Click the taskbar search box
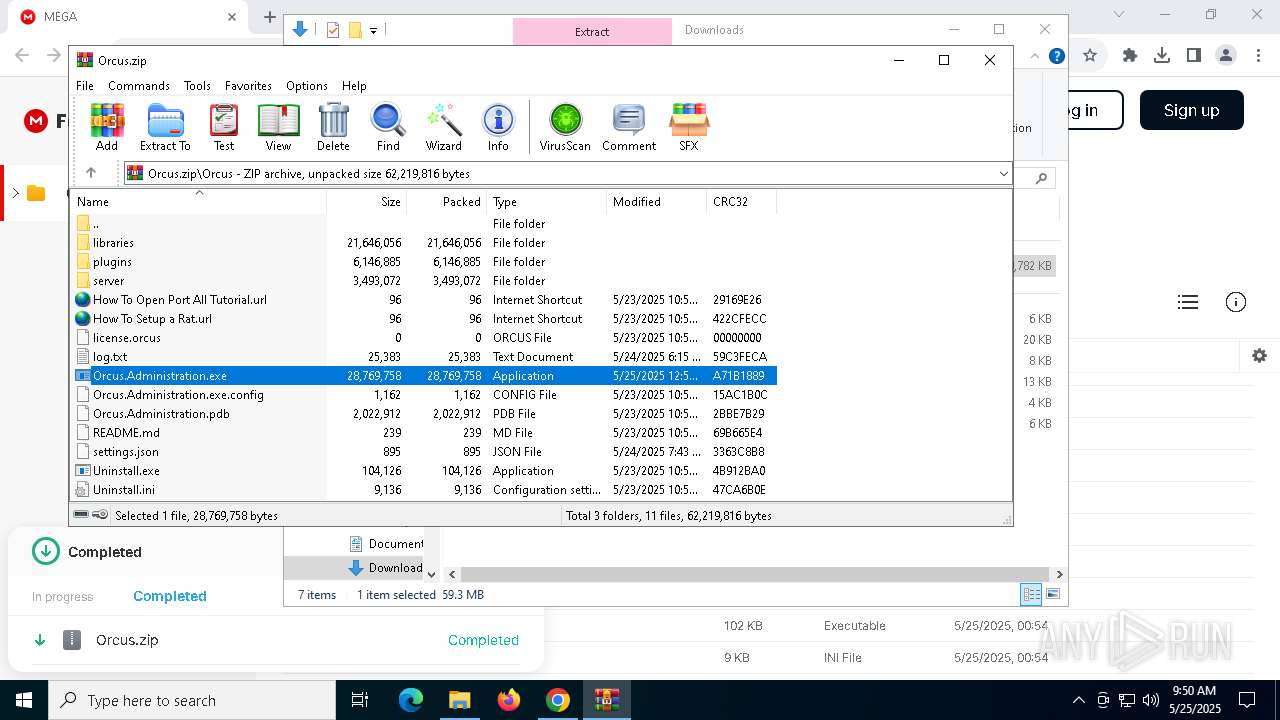Image resolution: width=1280 pixels, height=720 pixels. coord(192,700)
